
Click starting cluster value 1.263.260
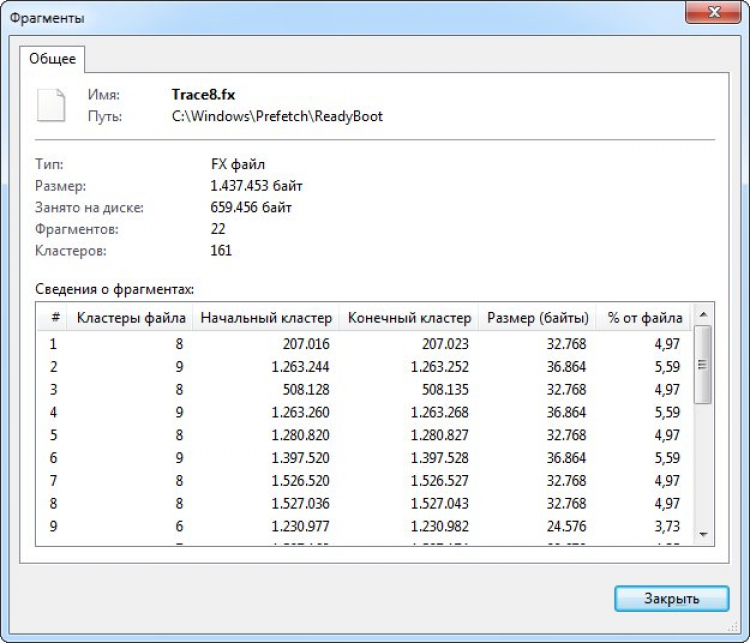[300, 412]
